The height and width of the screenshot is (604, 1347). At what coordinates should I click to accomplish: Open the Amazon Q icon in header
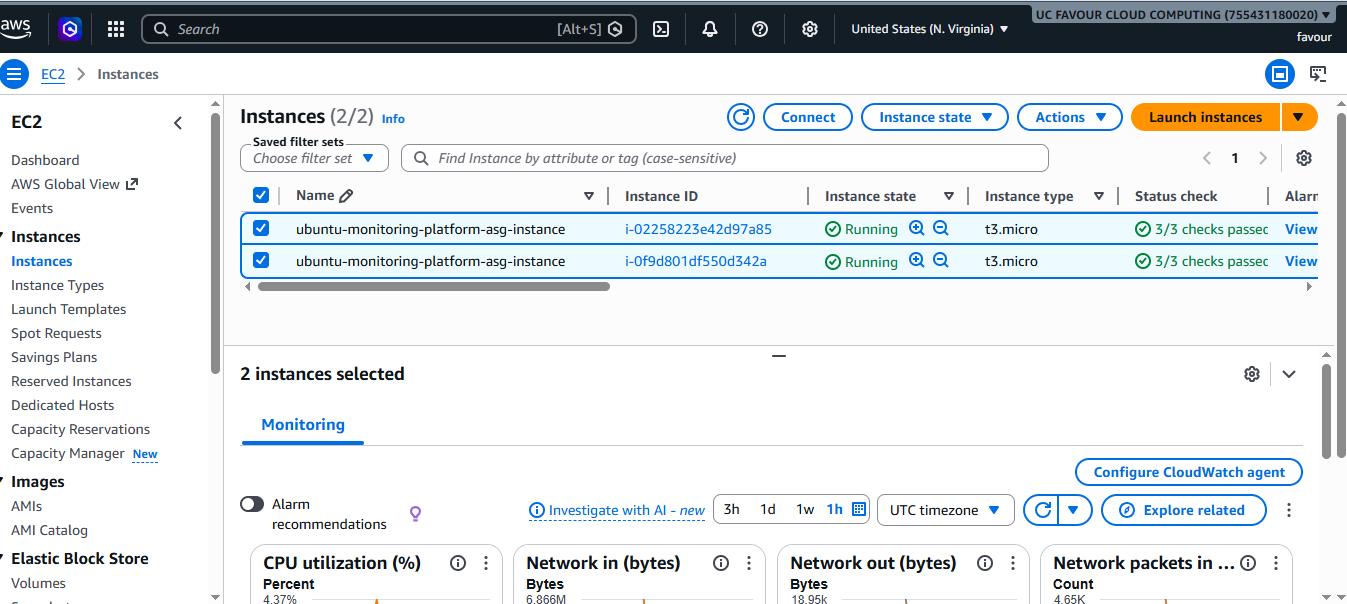(x=69, y=29)
